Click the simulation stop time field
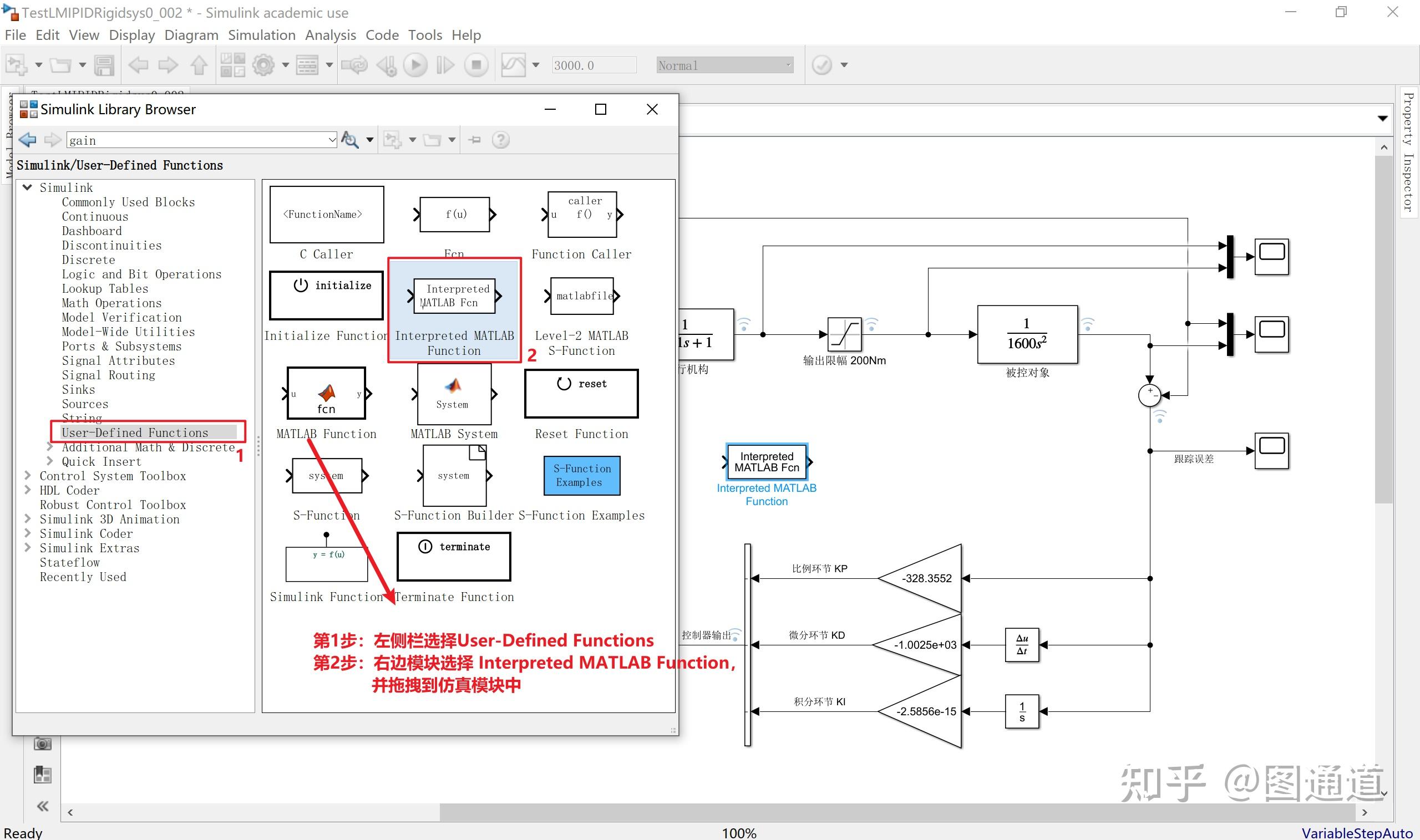 pos(594,65)
